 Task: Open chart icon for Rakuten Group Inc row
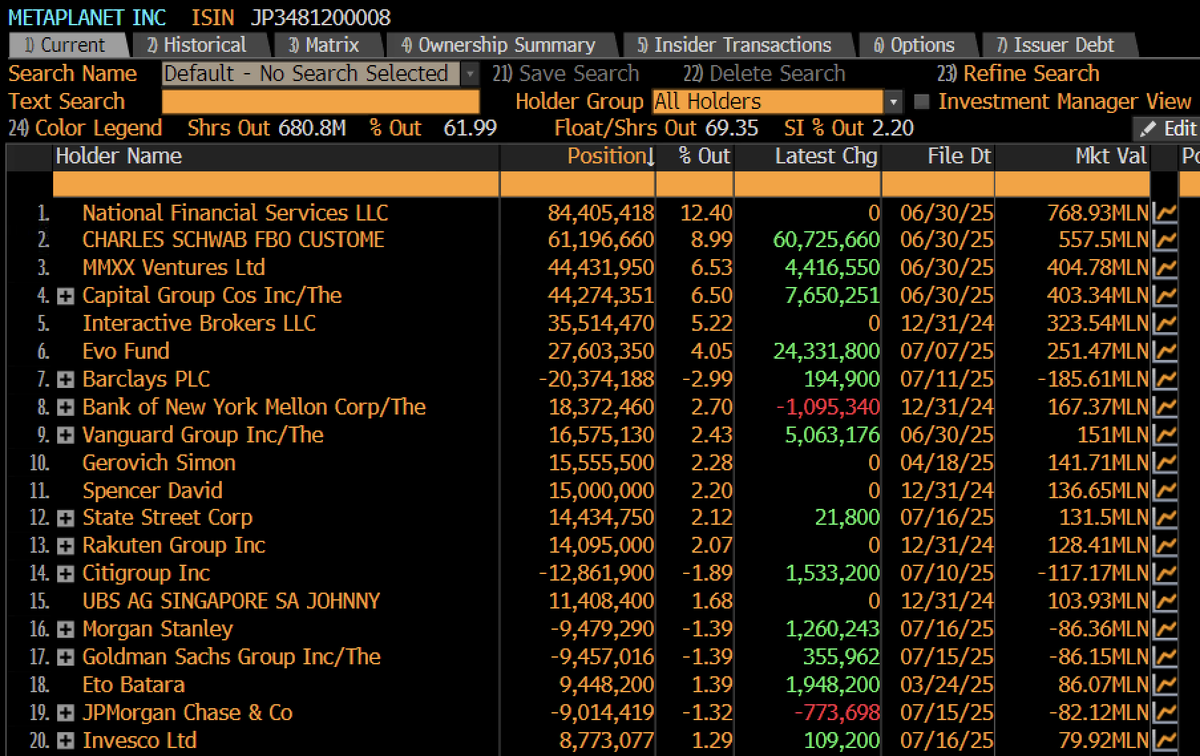click(x=1164, y=546)
